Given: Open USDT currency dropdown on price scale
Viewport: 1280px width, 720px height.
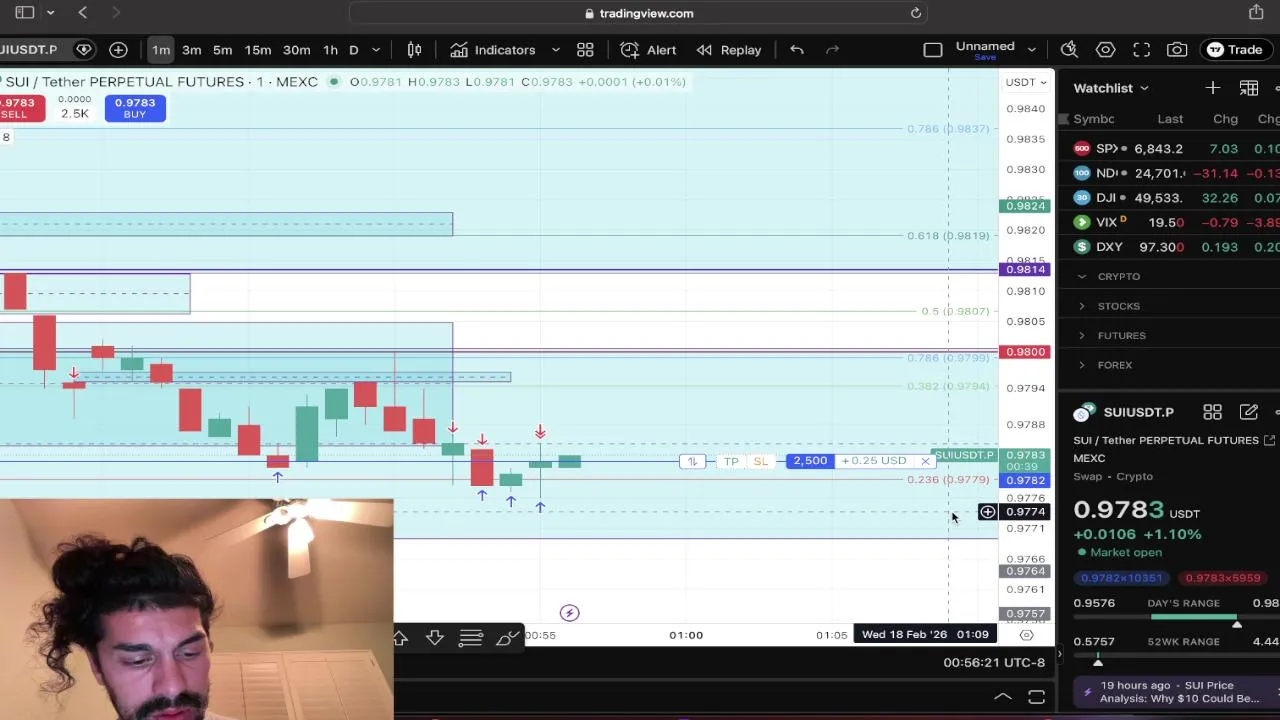Looking at the screenshot, I should (1026, 82).
